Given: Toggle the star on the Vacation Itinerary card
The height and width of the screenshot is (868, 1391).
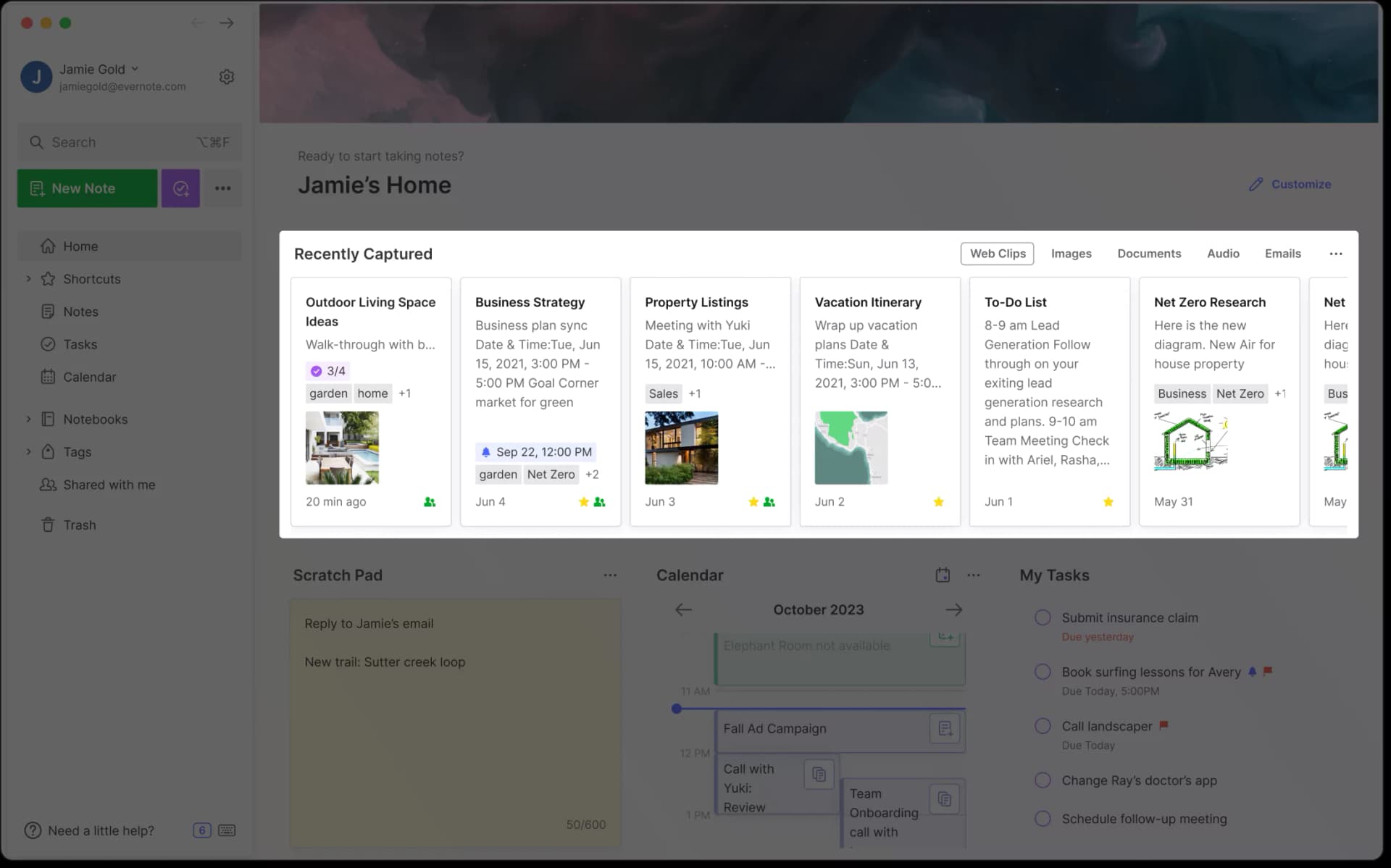Looking at the screenshot, I should tap(939, 501).
